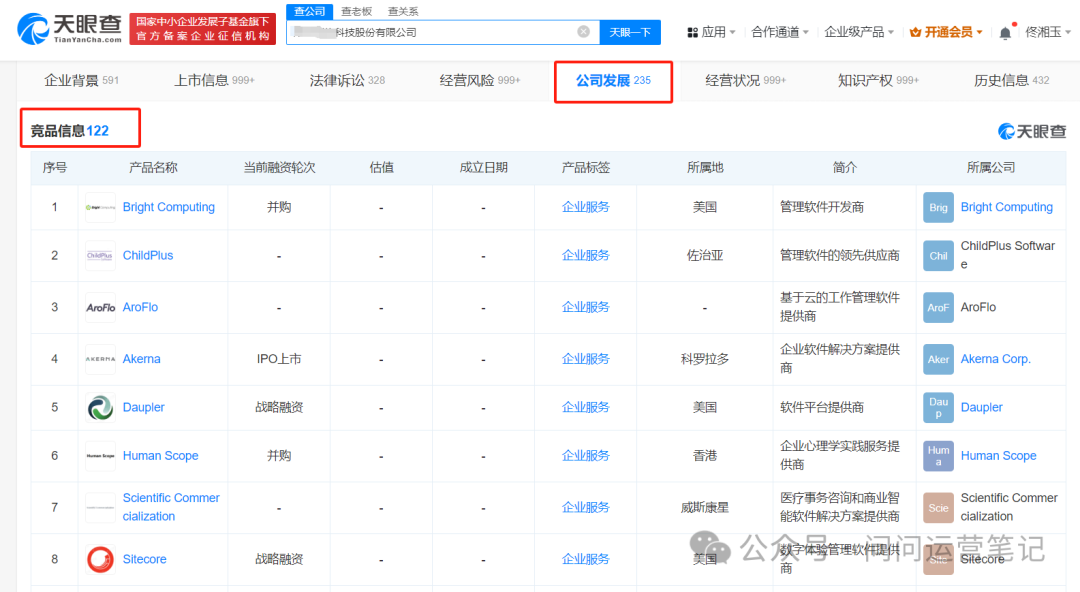1080x592 pixels.
Task: Open the Akerna Corp. company link
Action: point(995,359)
